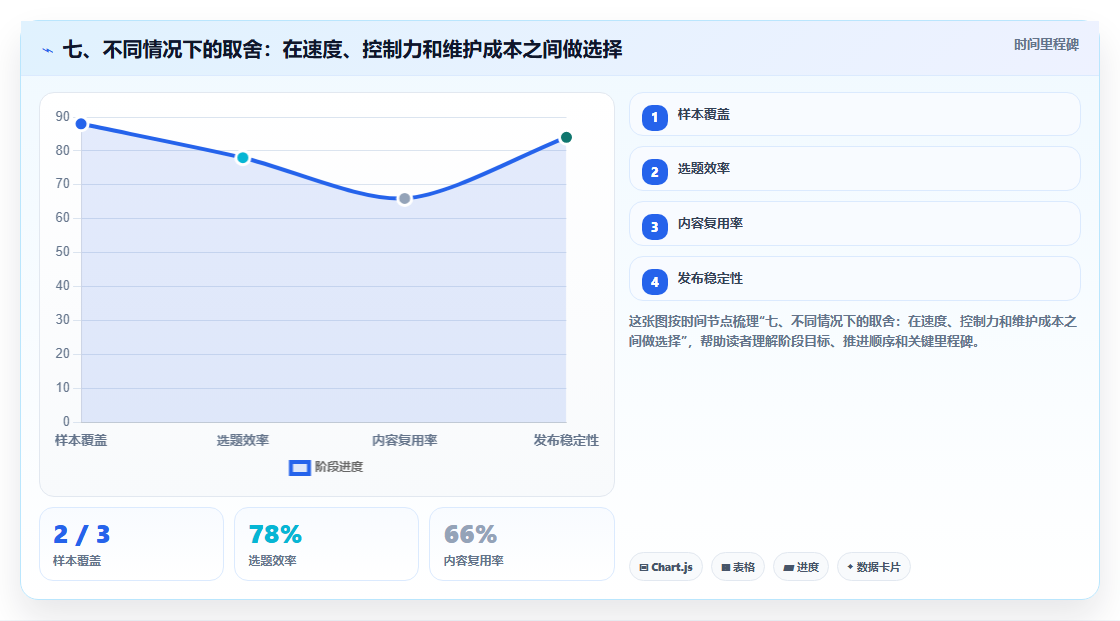Select the gray 内容复用率 data point
1120x621 pixels.
coord(404,199)
